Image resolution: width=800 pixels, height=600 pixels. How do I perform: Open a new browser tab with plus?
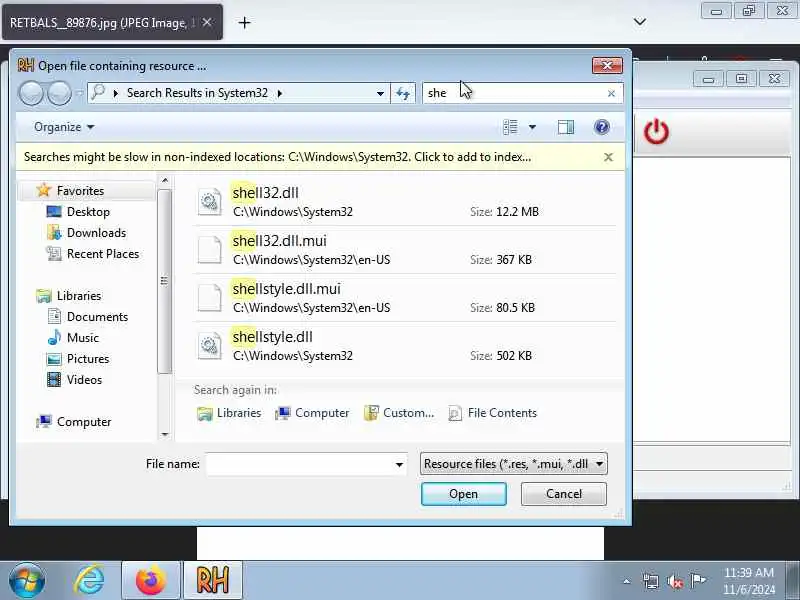coord(244,22)
